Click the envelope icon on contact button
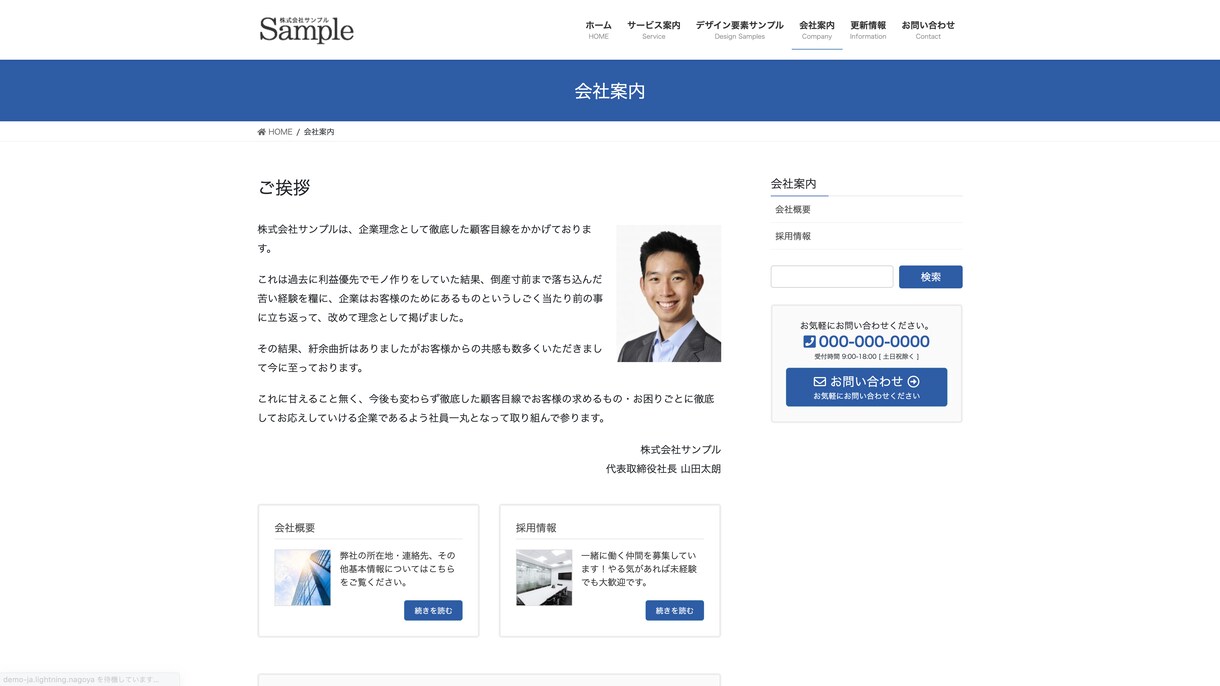Screen dimensions: 1220x686 coord(819,381)
